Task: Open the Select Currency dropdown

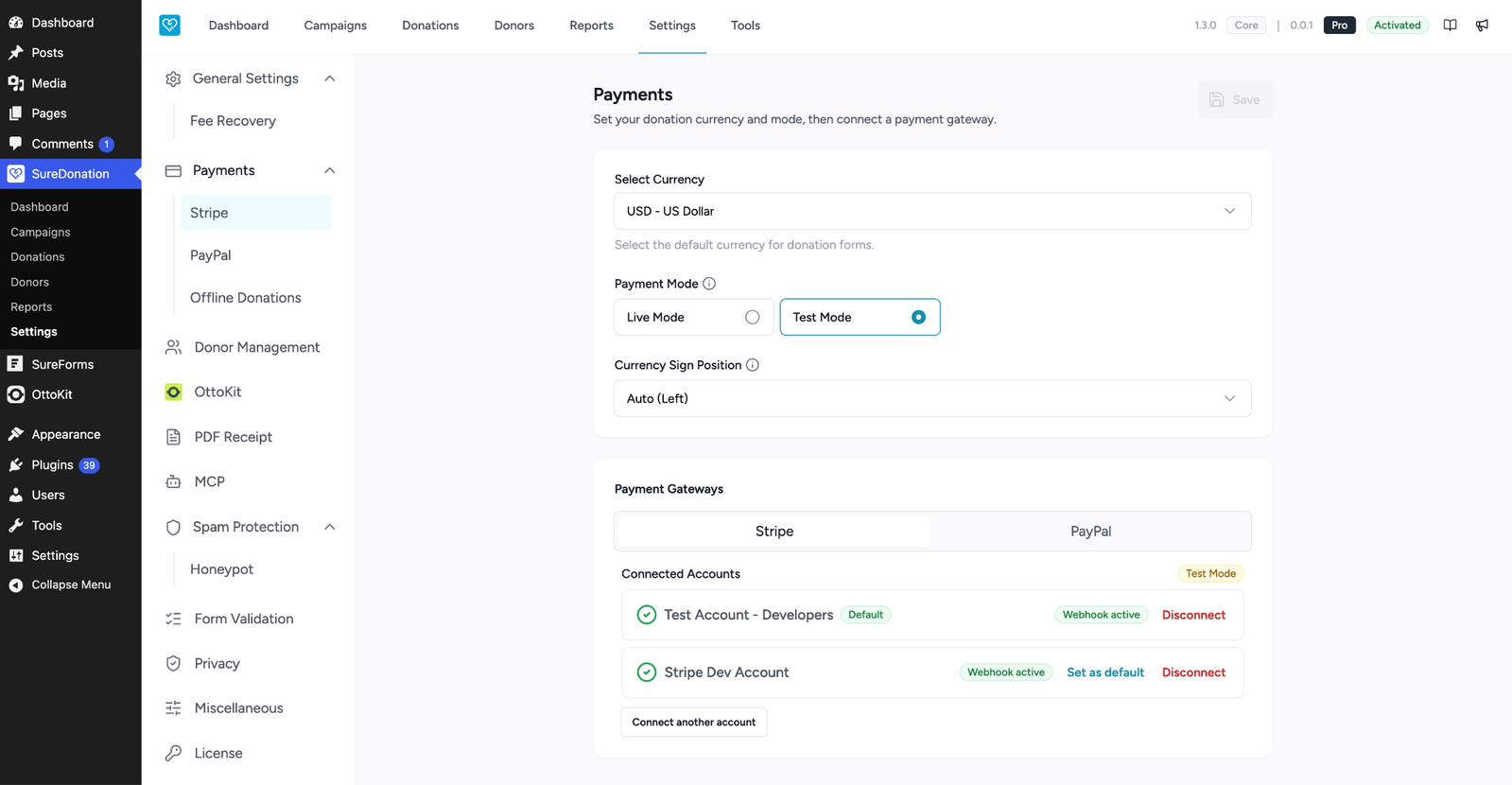Action: 932,211
